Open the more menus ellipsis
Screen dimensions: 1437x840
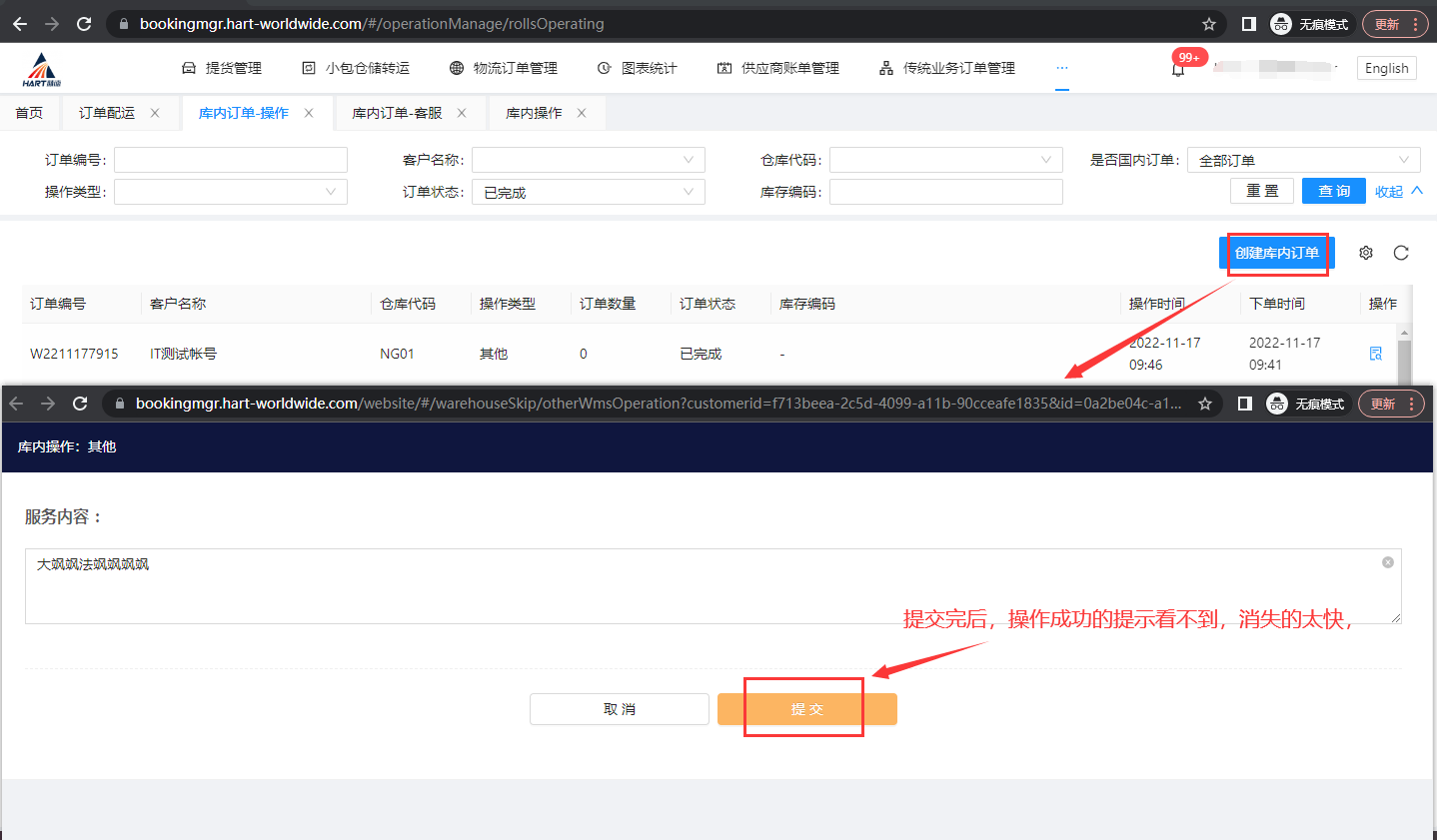[1061, 68]
